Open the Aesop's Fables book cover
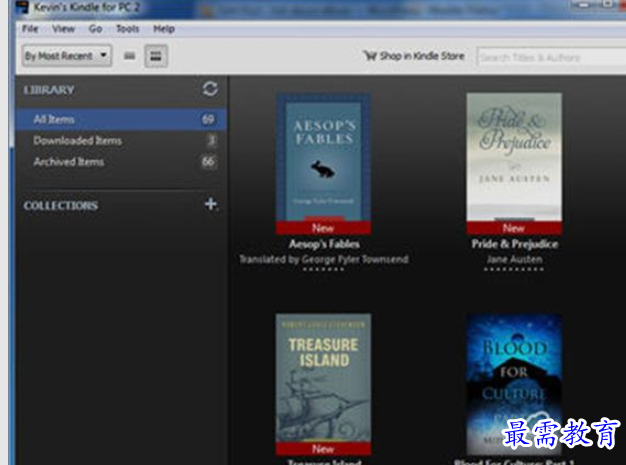 coord(323,164)
